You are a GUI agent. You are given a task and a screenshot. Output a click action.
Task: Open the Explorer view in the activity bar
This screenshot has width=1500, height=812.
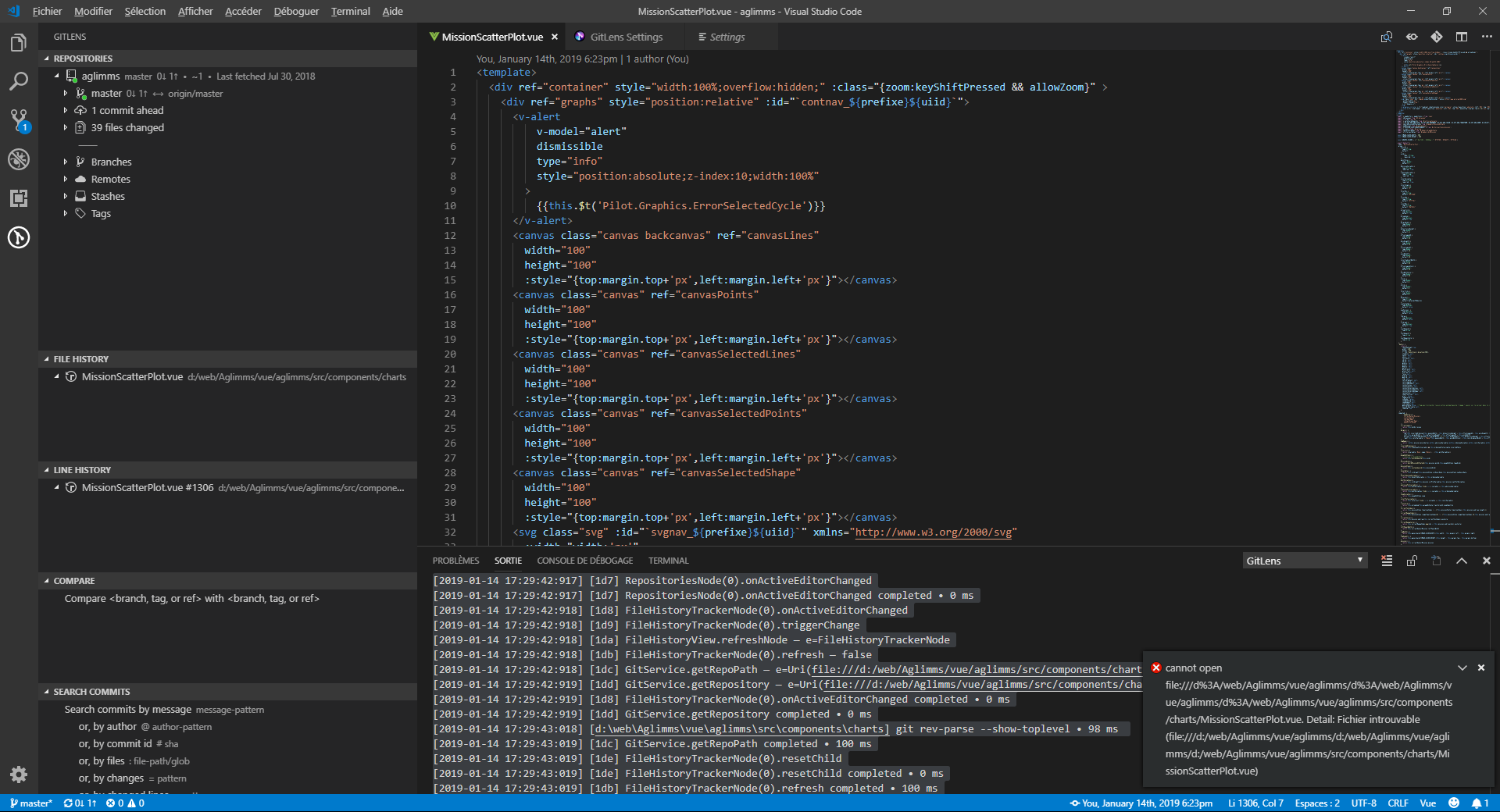pyautogui.click(x=19, y=42)
